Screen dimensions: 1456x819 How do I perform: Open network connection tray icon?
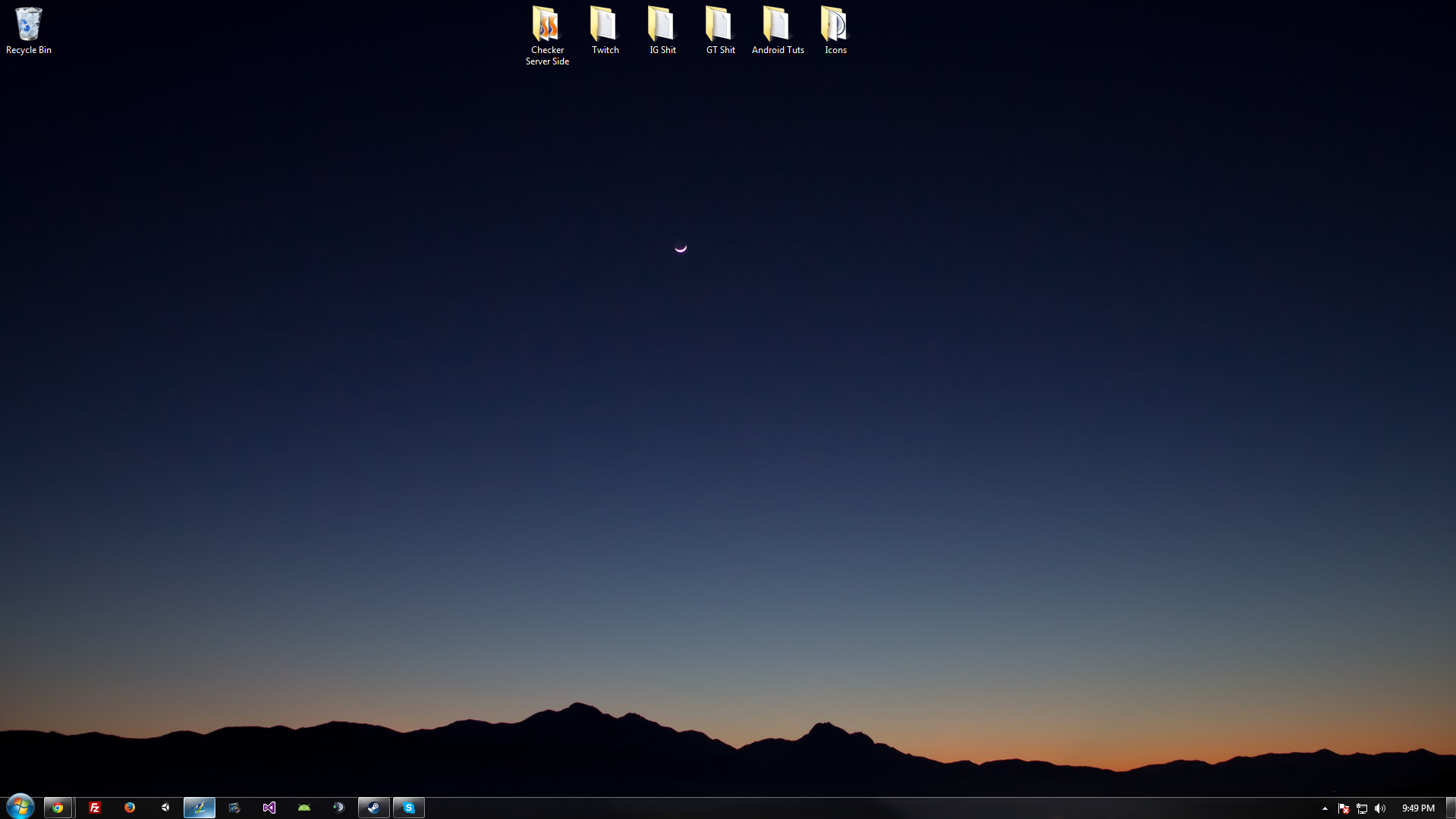point(1362,808)
